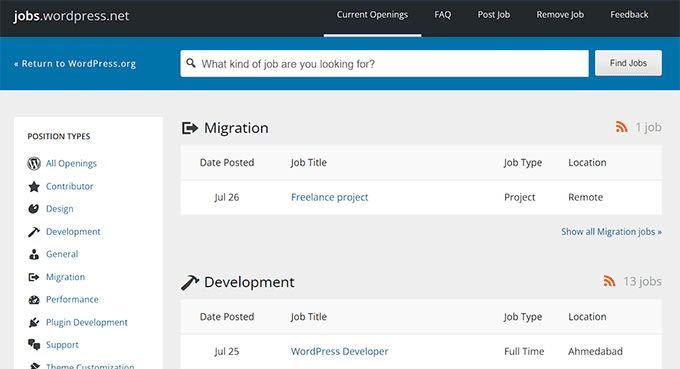Image resolution: width=680 pixels, height=369 pixels.
Task: Open the Migration section RSS feed icon
Action: (x=621, y=127)
